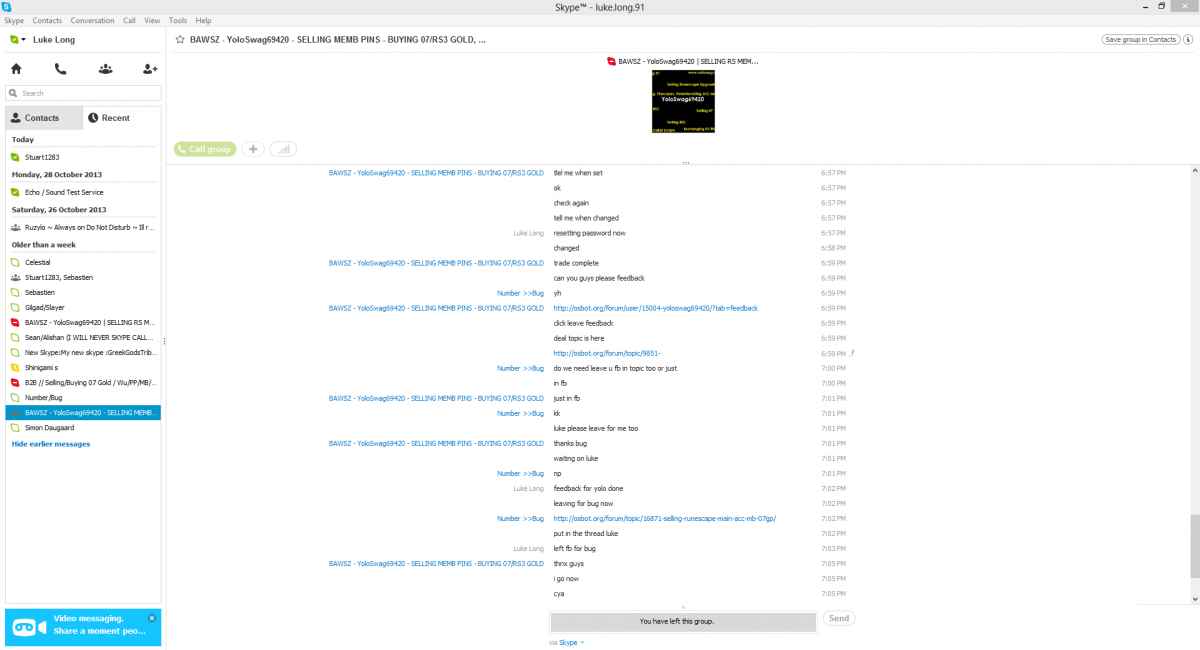Toggle the favorite star for this group

pyautogui.click(x=180, y=40)
